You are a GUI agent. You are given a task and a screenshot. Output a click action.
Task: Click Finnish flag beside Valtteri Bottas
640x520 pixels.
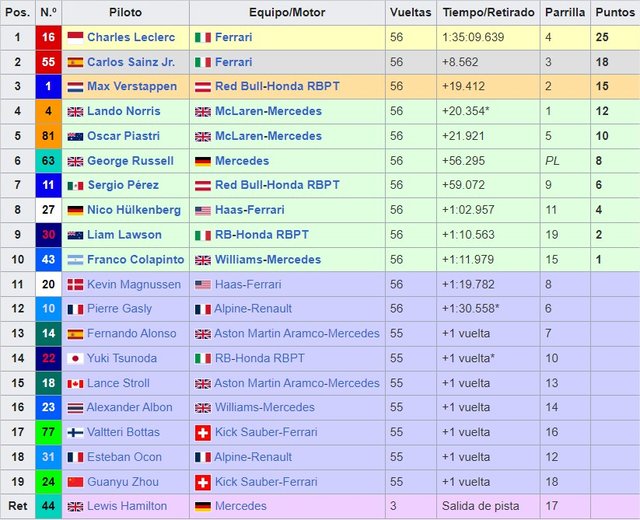[x=75, y=433]
